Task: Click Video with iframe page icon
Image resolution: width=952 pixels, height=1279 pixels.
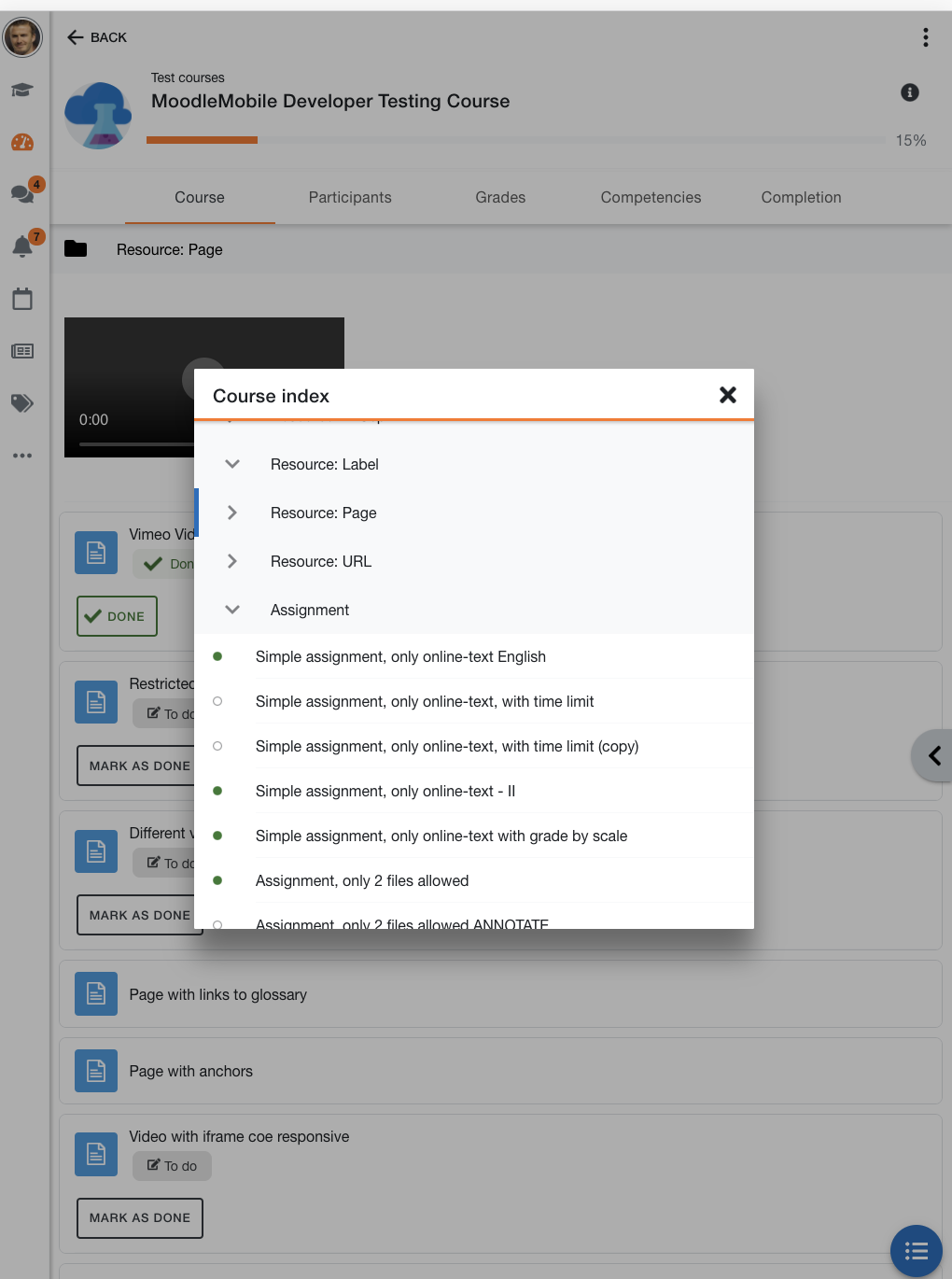Action: pos(96,1155)
